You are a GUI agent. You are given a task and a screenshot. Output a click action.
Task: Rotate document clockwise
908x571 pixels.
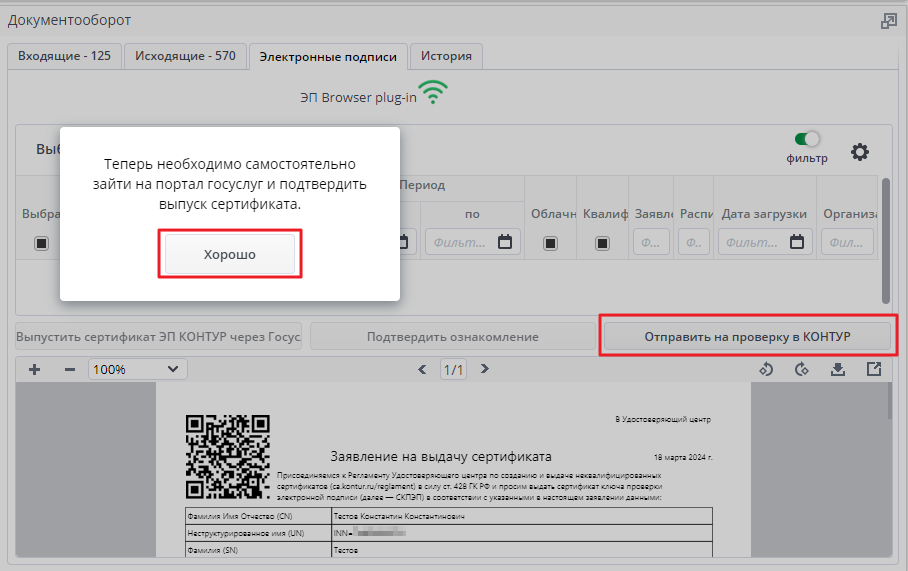(x=801, y=369)
